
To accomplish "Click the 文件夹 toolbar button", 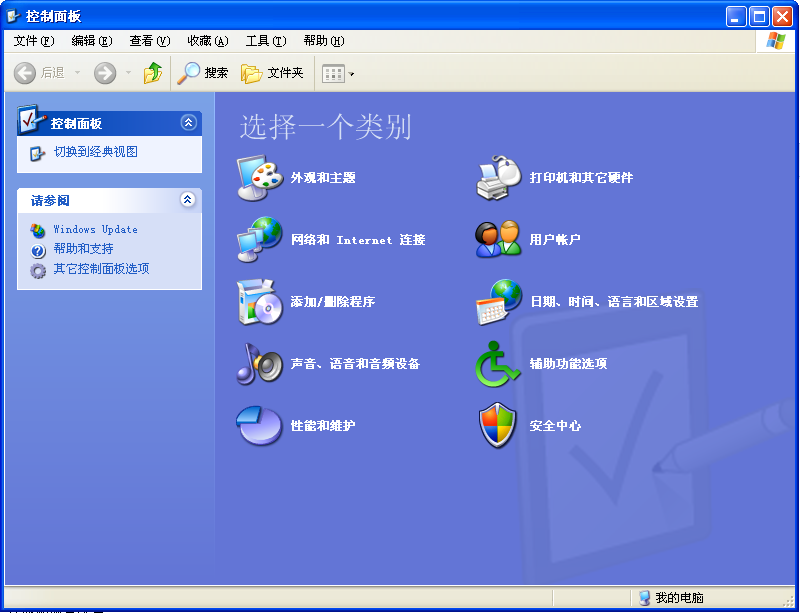I will coord(273,73).
